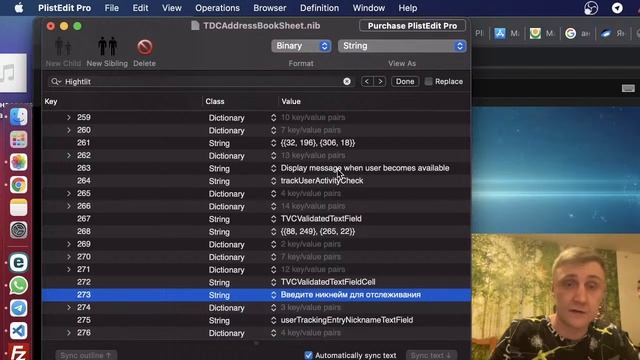The height and width of the screenshot is (360, 640).
Task: Click the search field containing Hightlit
Action: point(202,82)
